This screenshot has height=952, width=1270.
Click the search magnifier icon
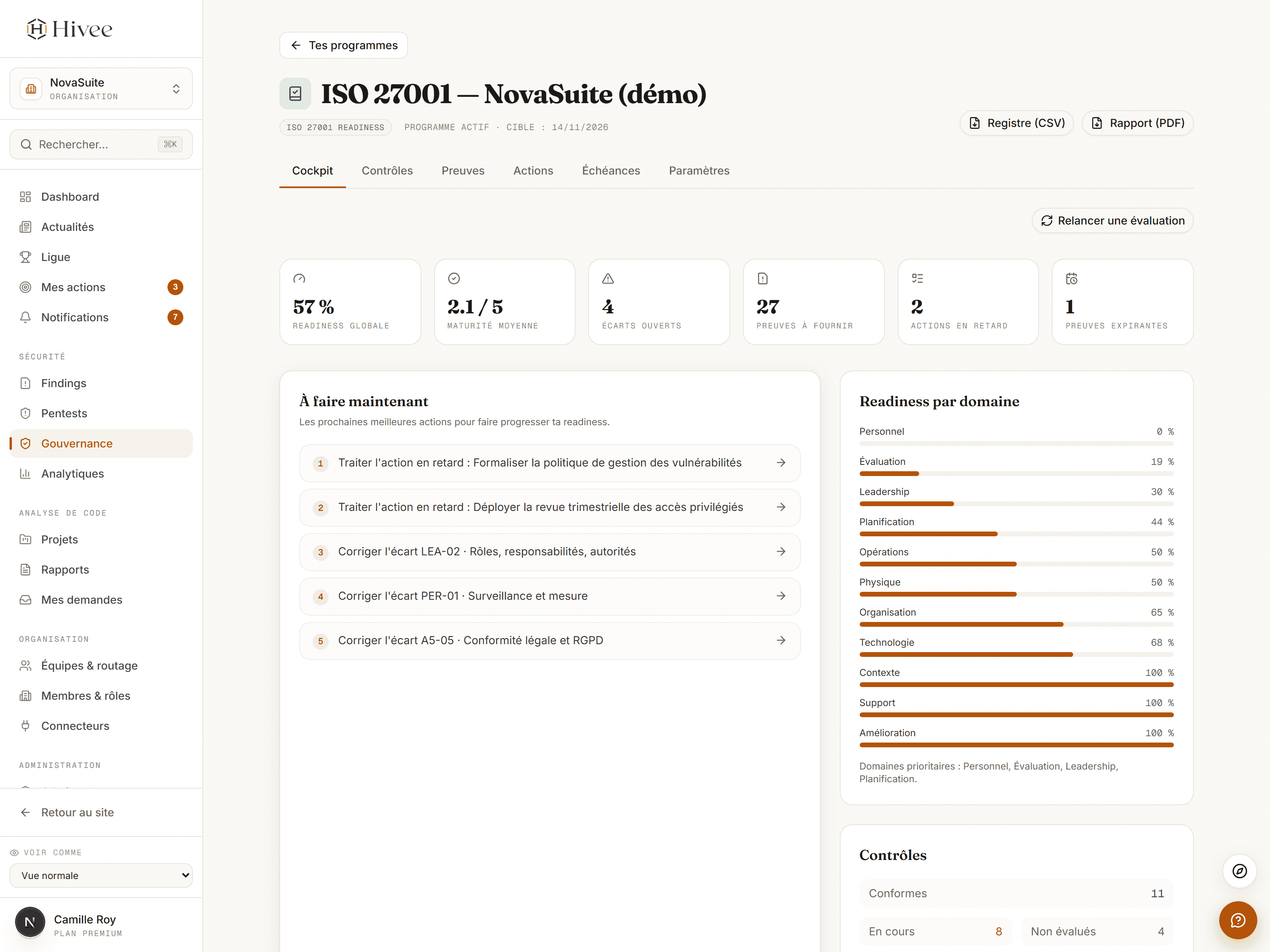pos(26,145)
